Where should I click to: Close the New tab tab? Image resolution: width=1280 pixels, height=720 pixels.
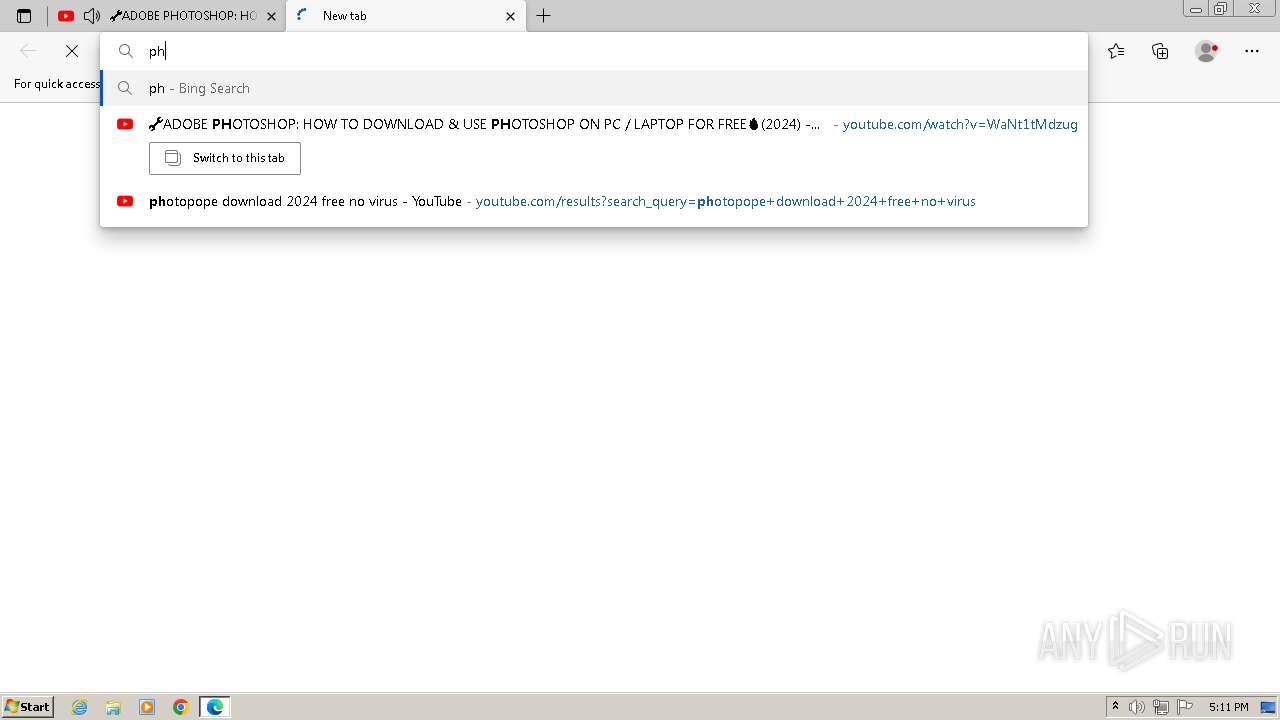(511, 16)
